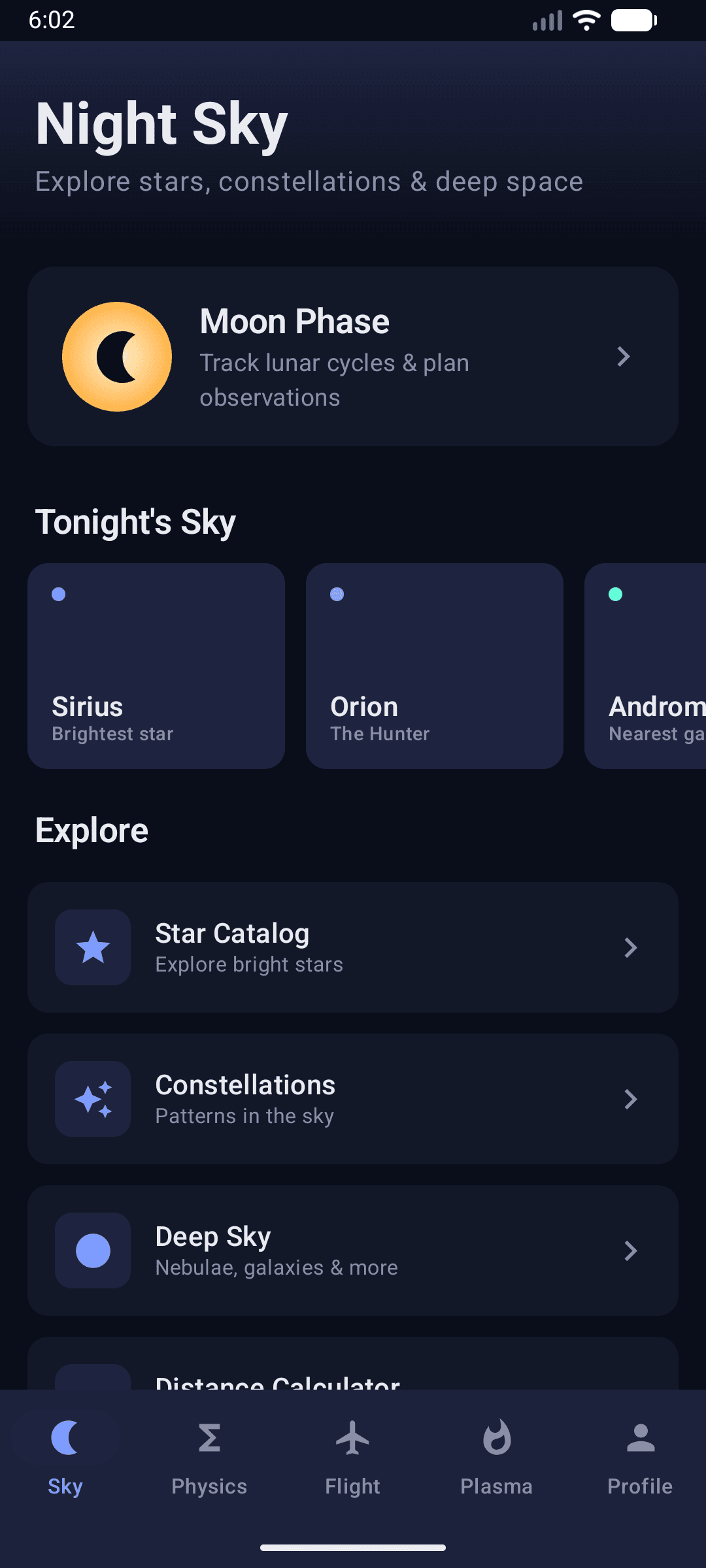Select the Physics sigma icon
The image size is (706, 1568).
click(209, 1437)
